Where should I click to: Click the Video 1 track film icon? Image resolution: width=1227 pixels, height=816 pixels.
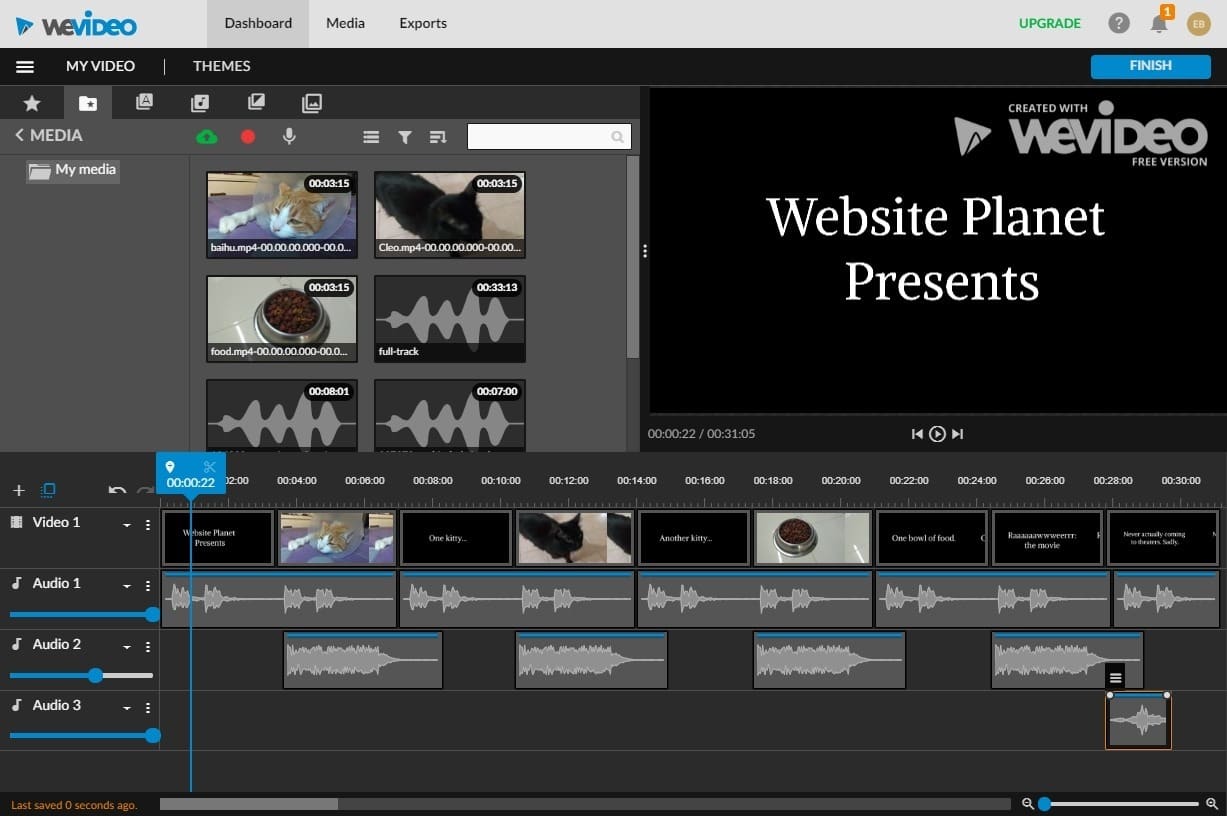coord(17,522)
